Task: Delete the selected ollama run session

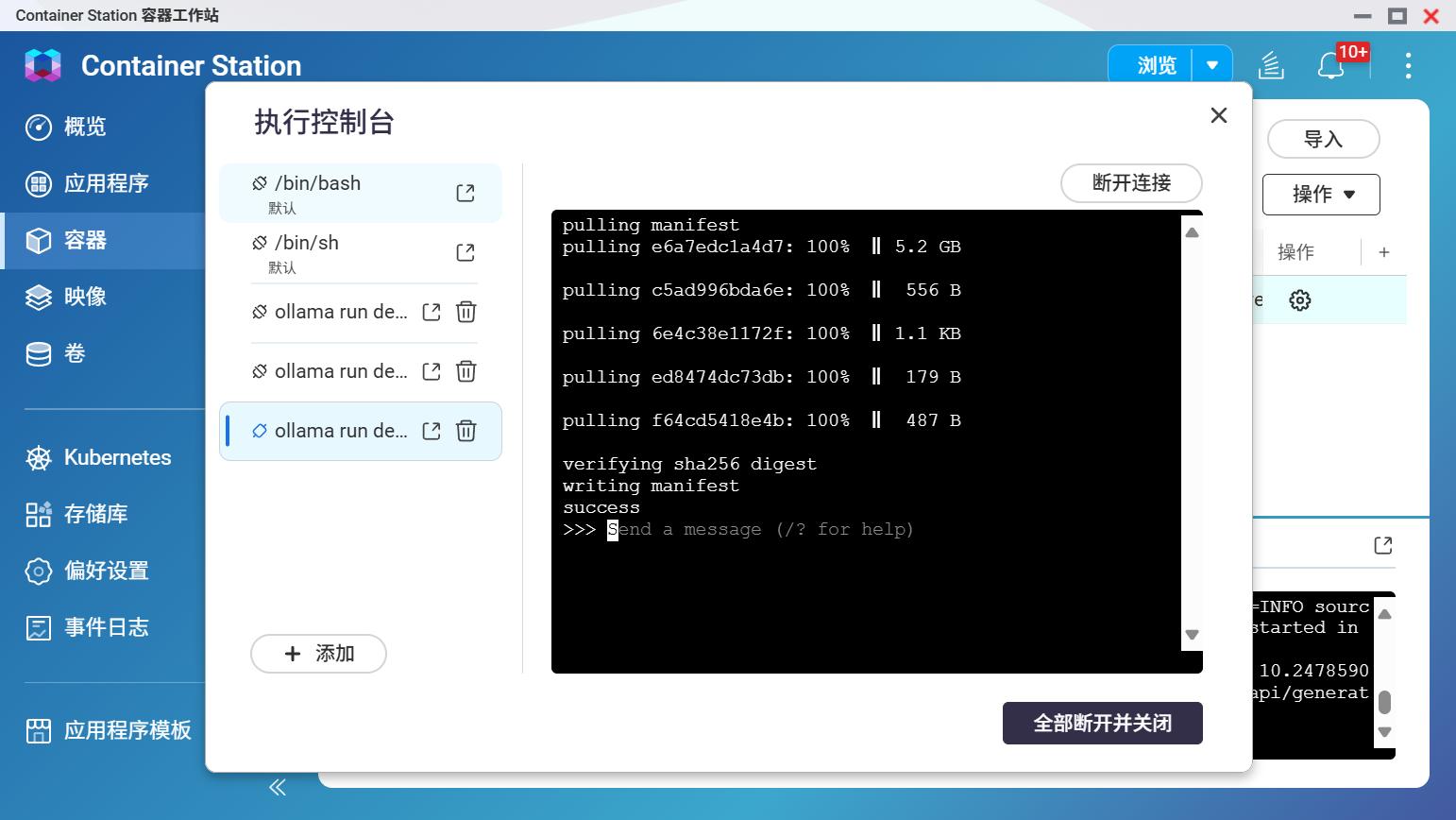Action: point(466,431)
